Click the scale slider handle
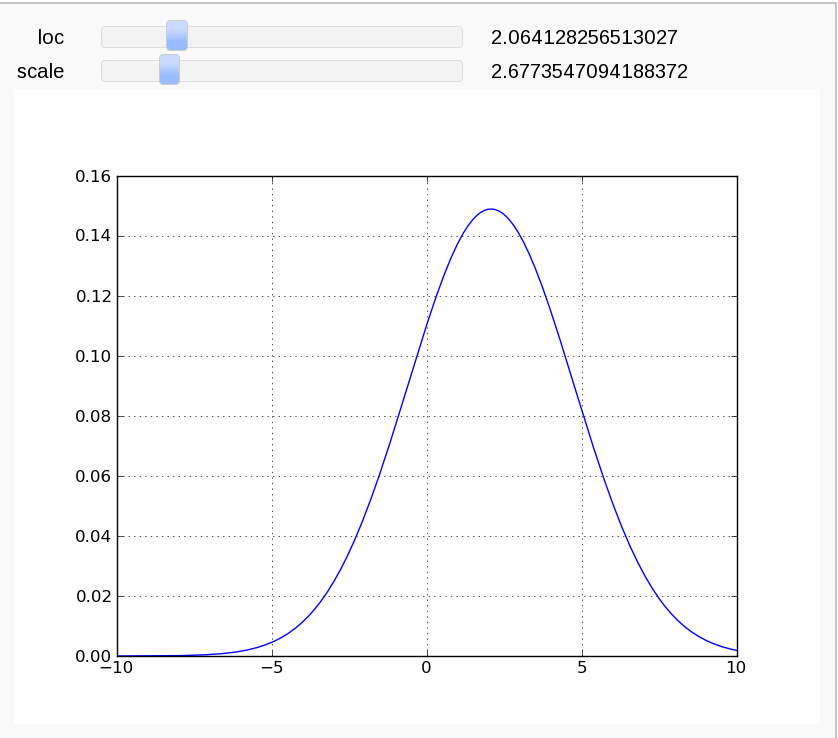The height and width of the screenshot is (738, 838). click(x=169, y=70)
